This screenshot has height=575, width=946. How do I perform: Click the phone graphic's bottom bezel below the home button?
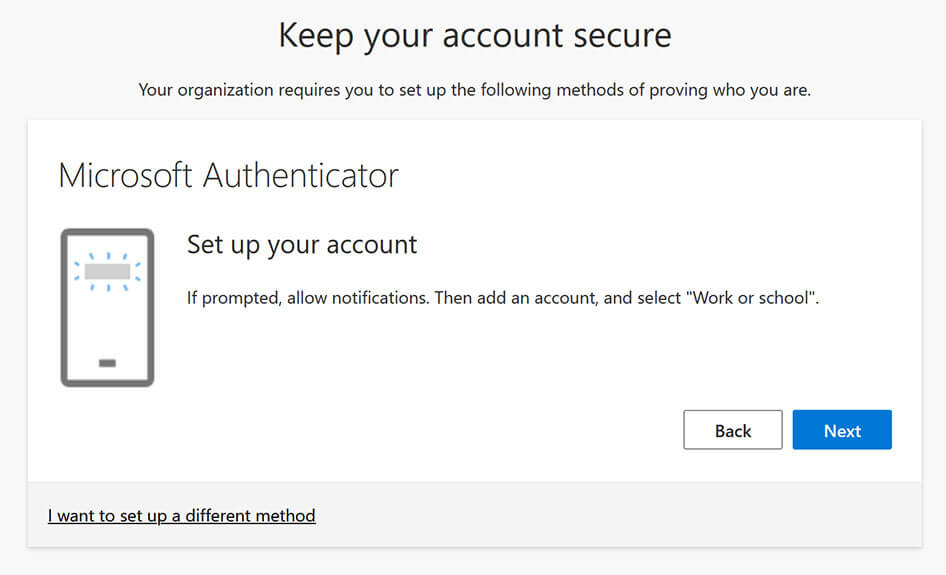pyautogui.click(x=107, y=380)
